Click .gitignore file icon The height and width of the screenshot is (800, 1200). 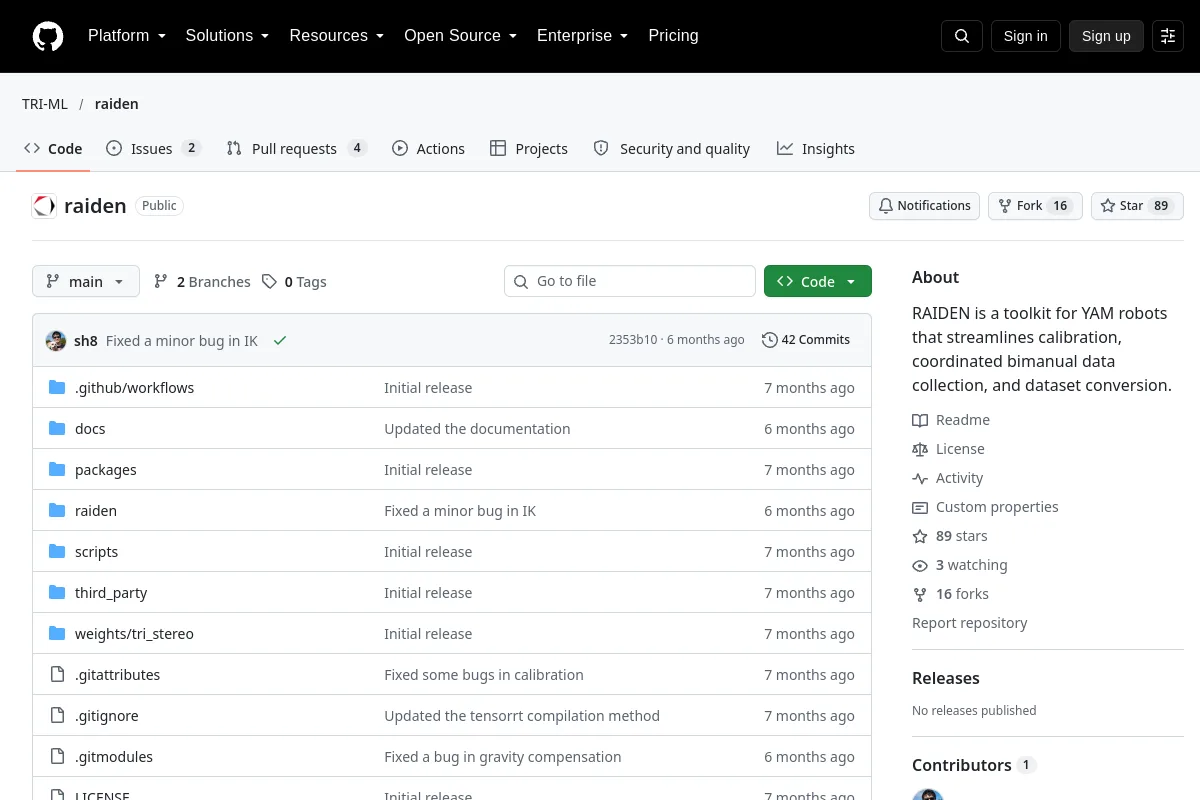57,715
